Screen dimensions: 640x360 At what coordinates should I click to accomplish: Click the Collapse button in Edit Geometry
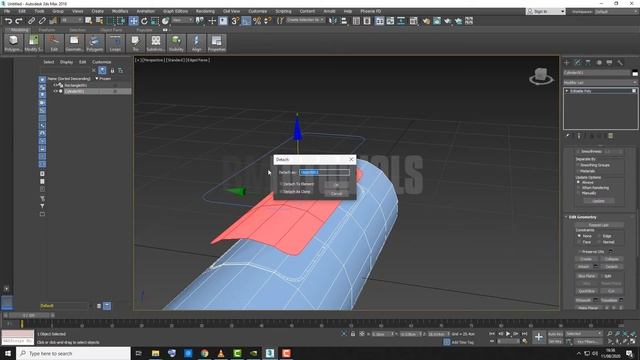611,259
